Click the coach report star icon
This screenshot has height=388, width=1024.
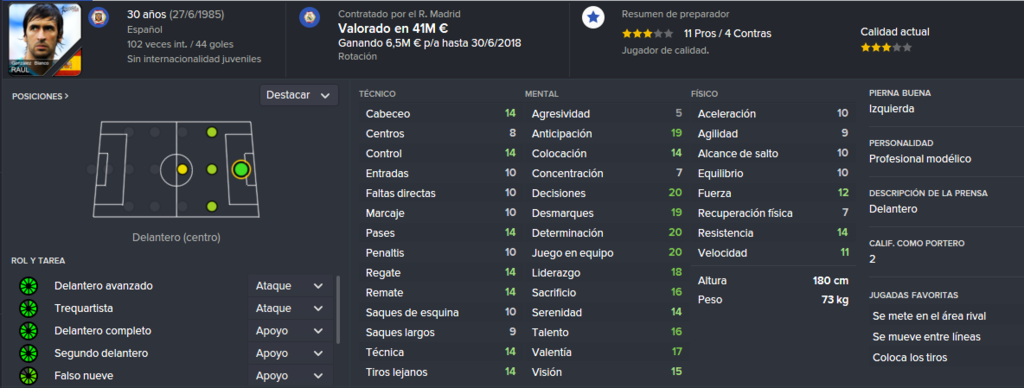[x=593, y=18]
